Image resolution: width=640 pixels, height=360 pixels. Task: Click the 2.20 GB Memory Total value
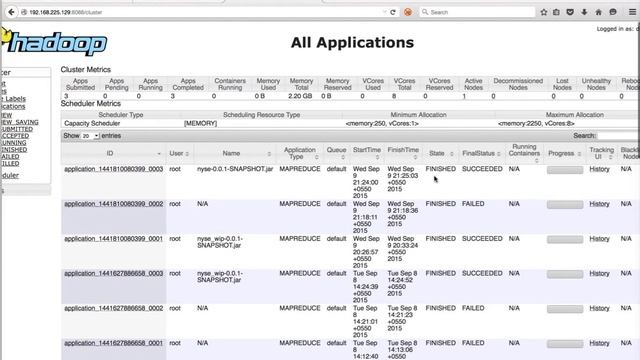[x=300, y=96]
